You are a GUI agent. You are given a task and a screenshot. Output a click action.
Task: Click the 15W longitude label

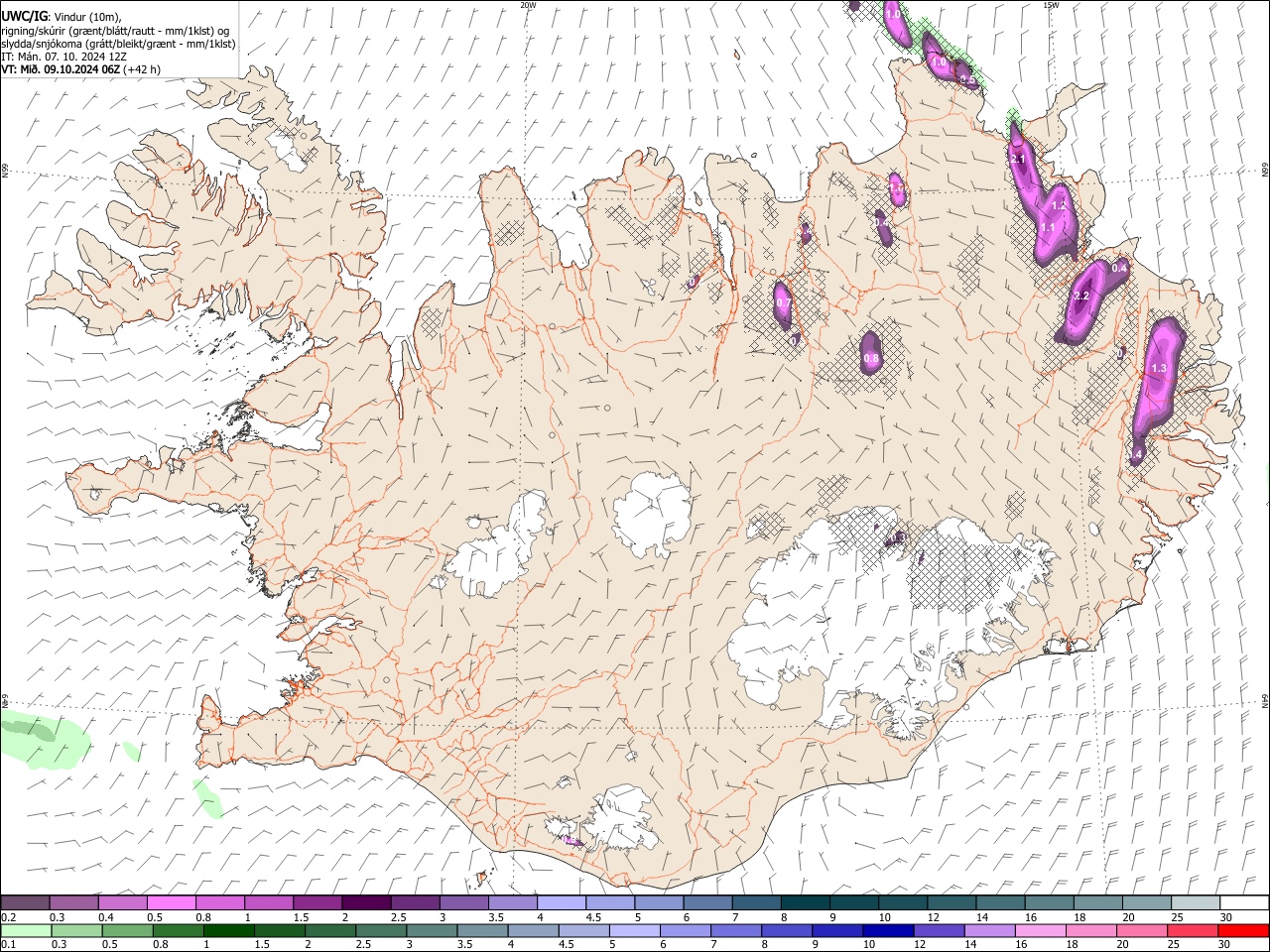click(1052, 5)
